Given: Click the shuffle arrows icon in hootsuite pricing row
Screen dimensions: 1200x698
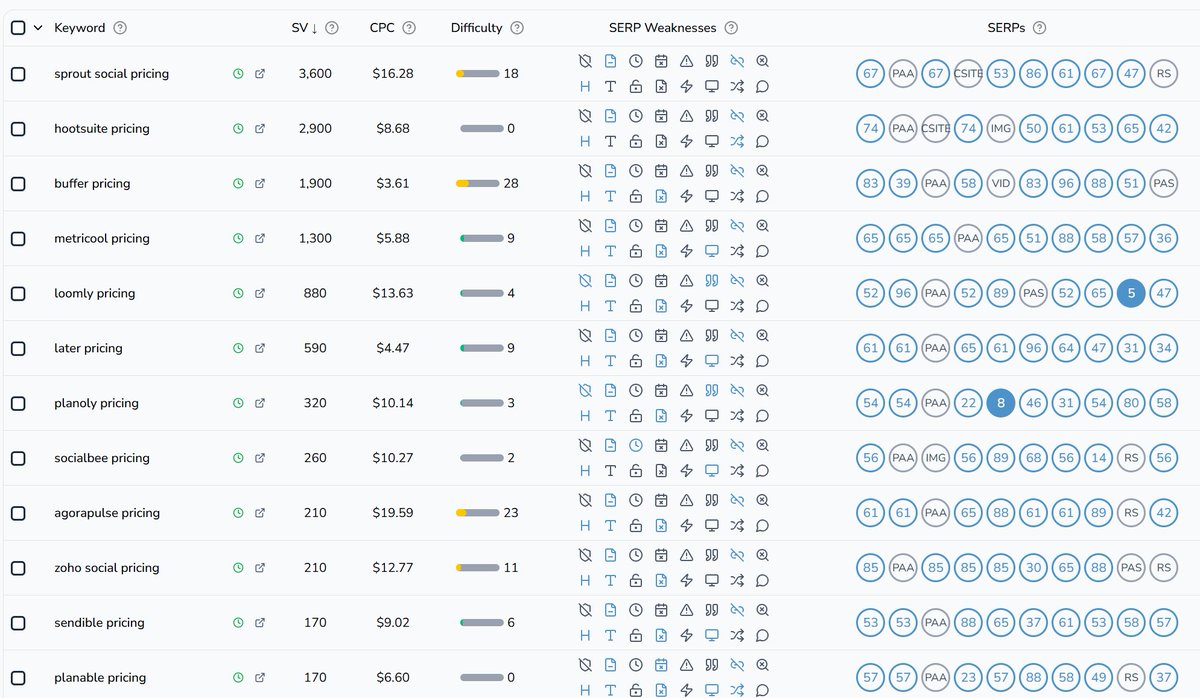Looking at the screenshot, I should pyautogui.click(x=737, y=142).
